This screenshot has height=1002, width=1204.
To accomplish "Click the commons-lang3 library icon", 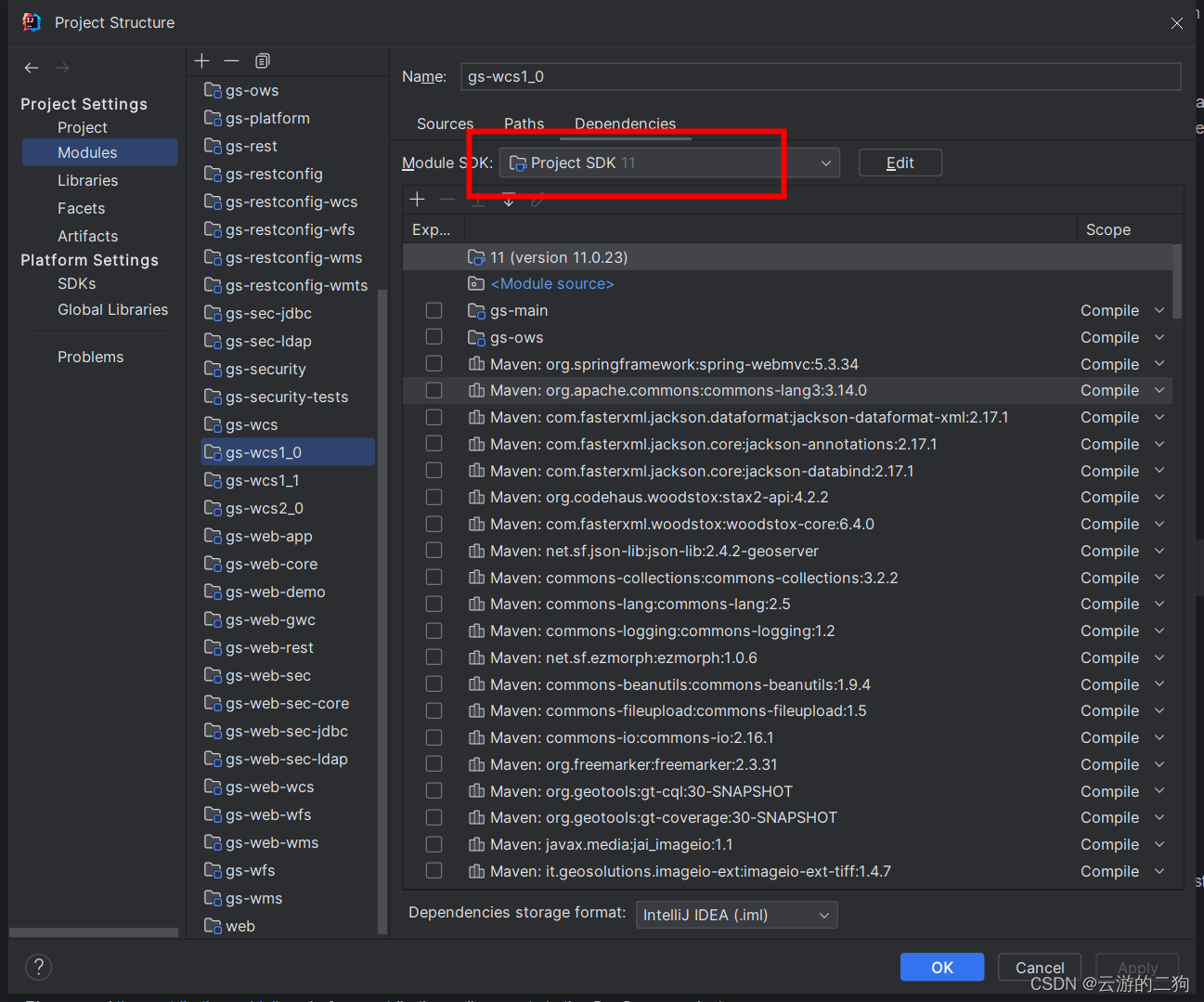I will tap(477, 390).
